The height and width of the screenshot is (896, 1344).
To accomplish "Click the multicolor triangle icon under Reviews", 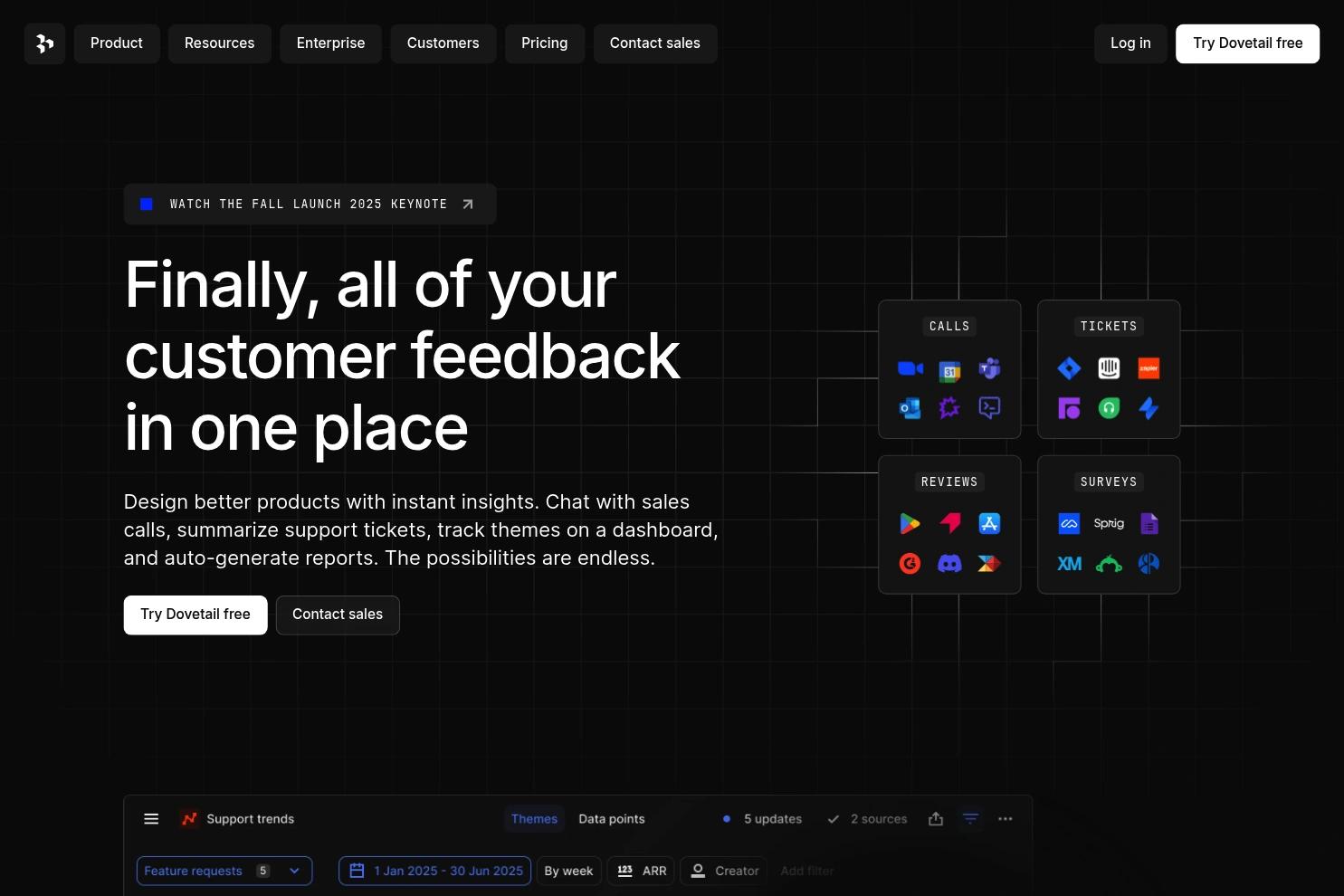I will 989,564.
